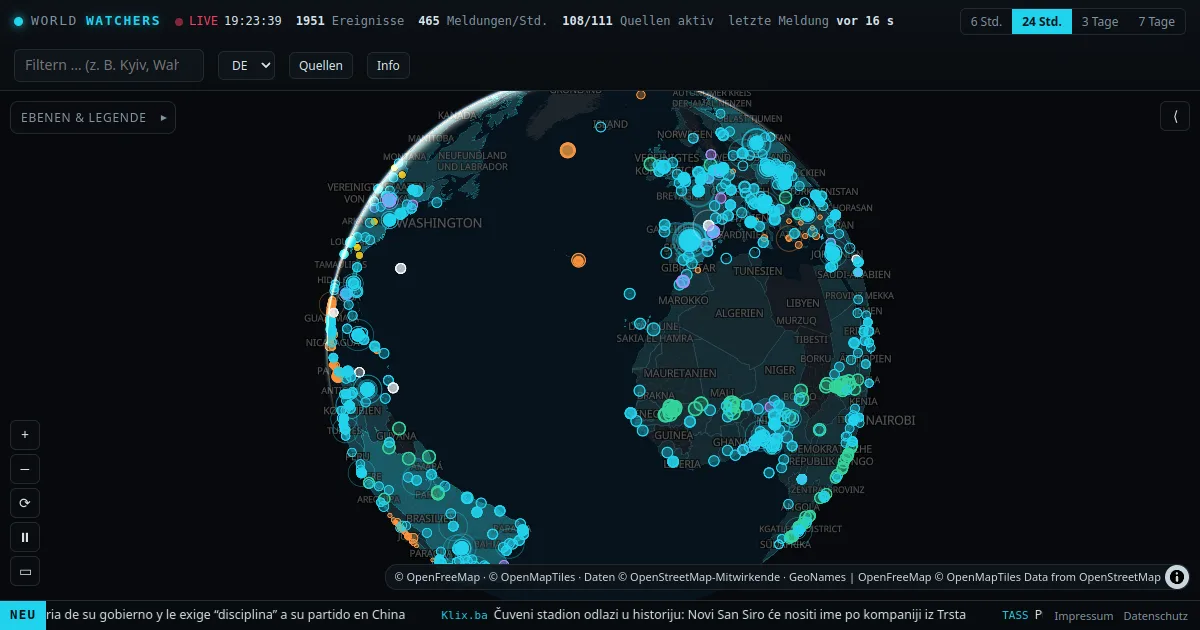
Task: Click the NEU ticker badge
Action: (23, 614)
